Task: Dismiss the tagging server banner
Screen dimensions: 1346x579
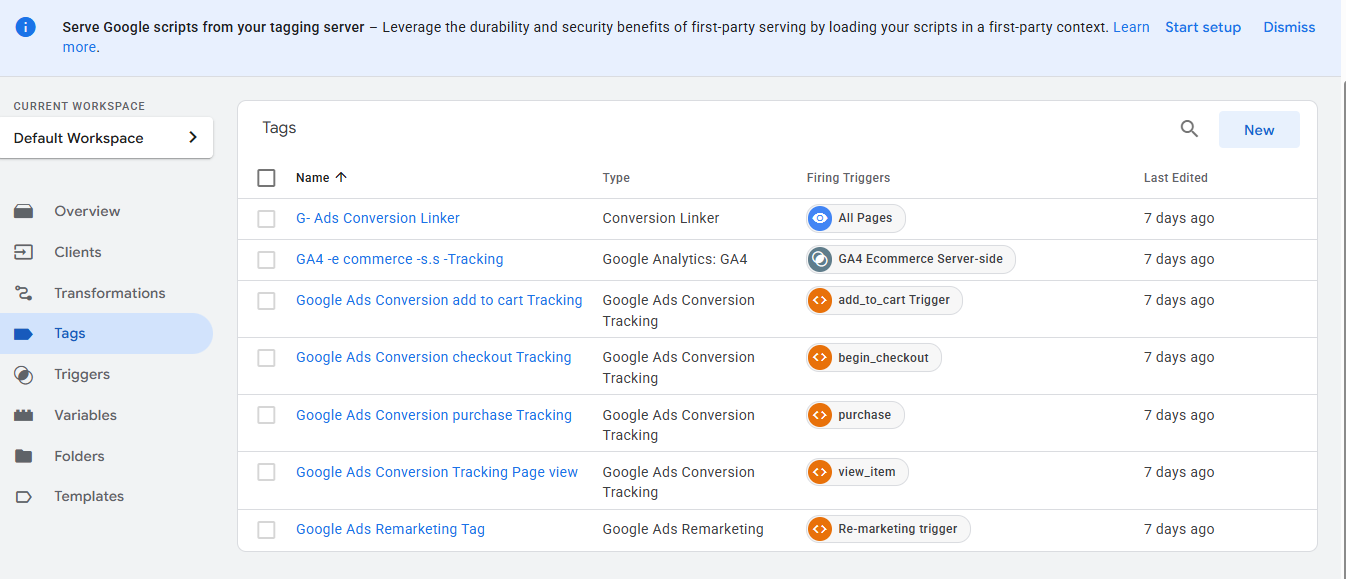Action: 1289,27
